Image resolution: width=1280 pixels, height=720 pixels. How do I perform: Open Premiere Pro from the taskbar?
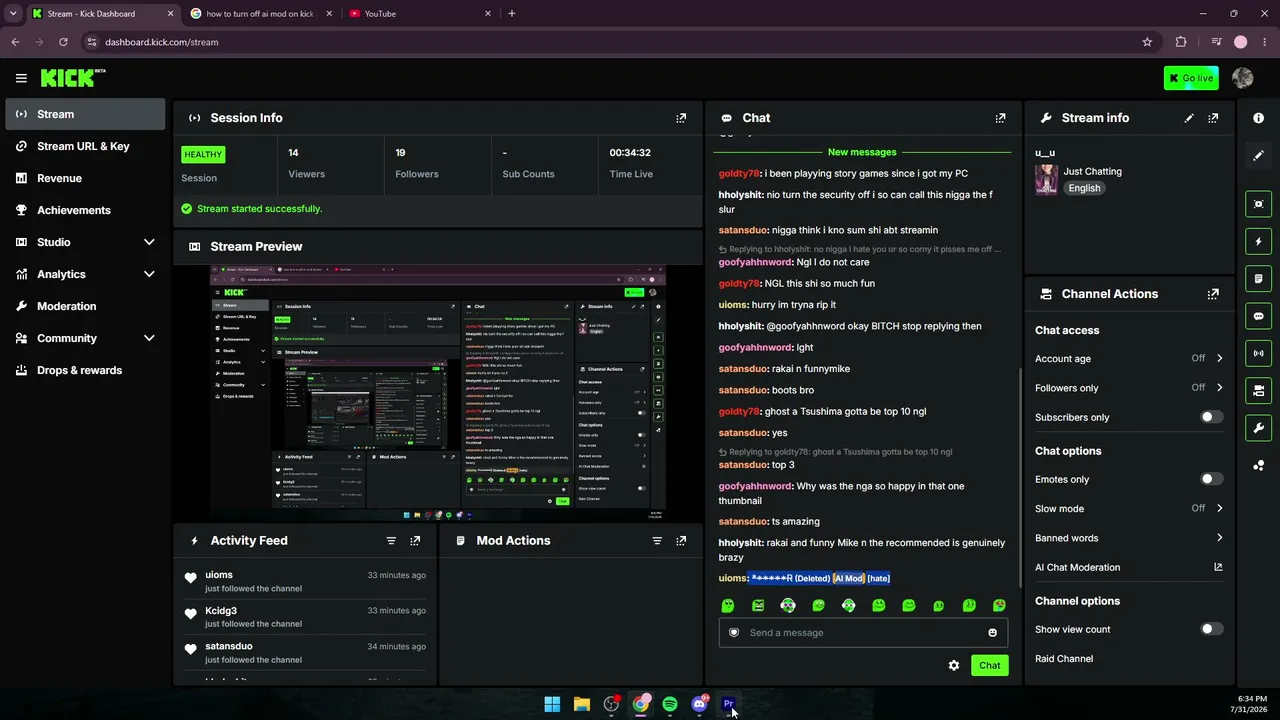[729, 704]
